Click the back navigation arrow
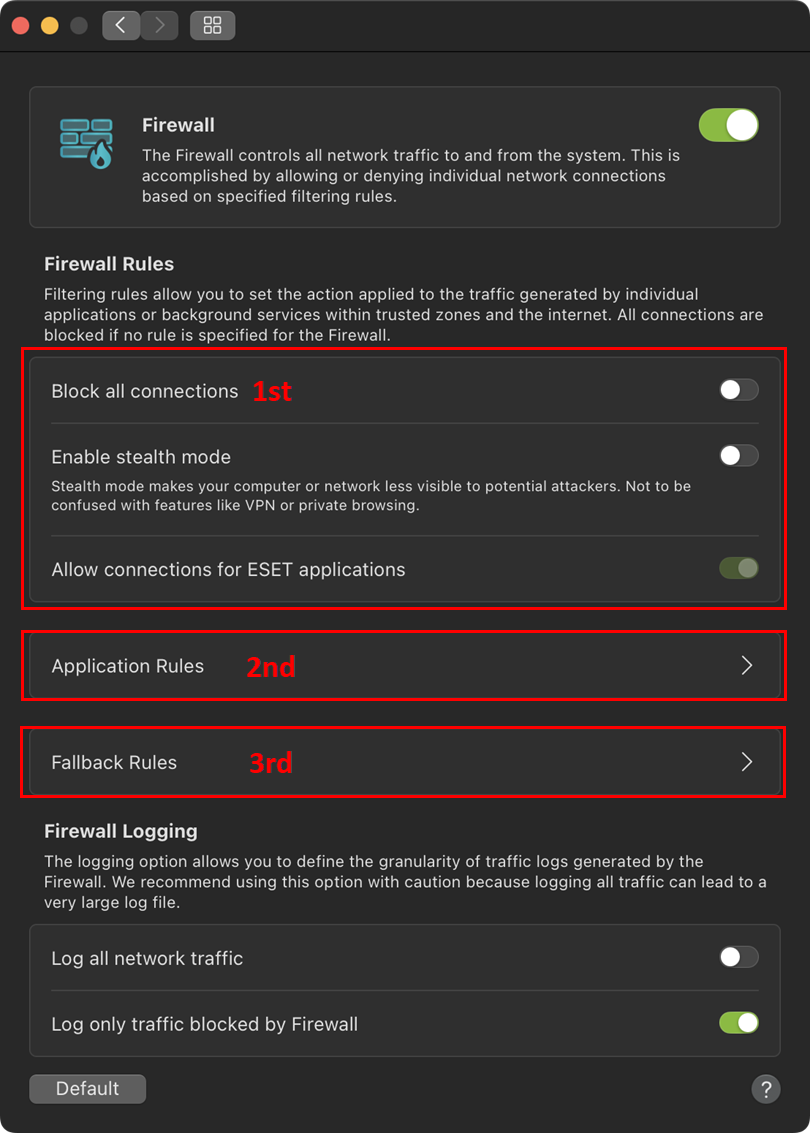Viewport: 810px width, 1133px height. 121,25
